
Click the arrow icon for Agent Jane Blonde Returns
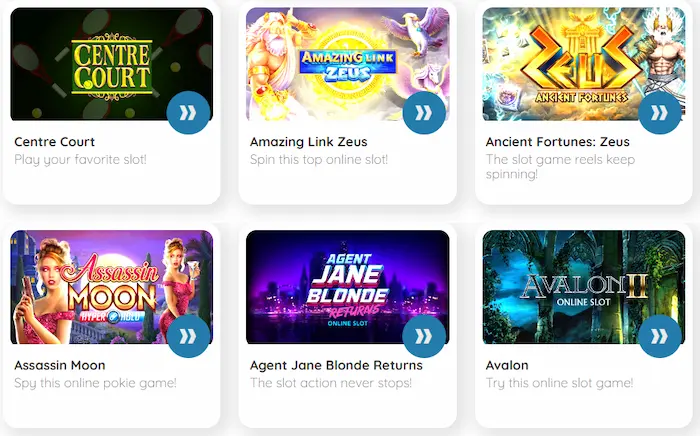point(424,336)
